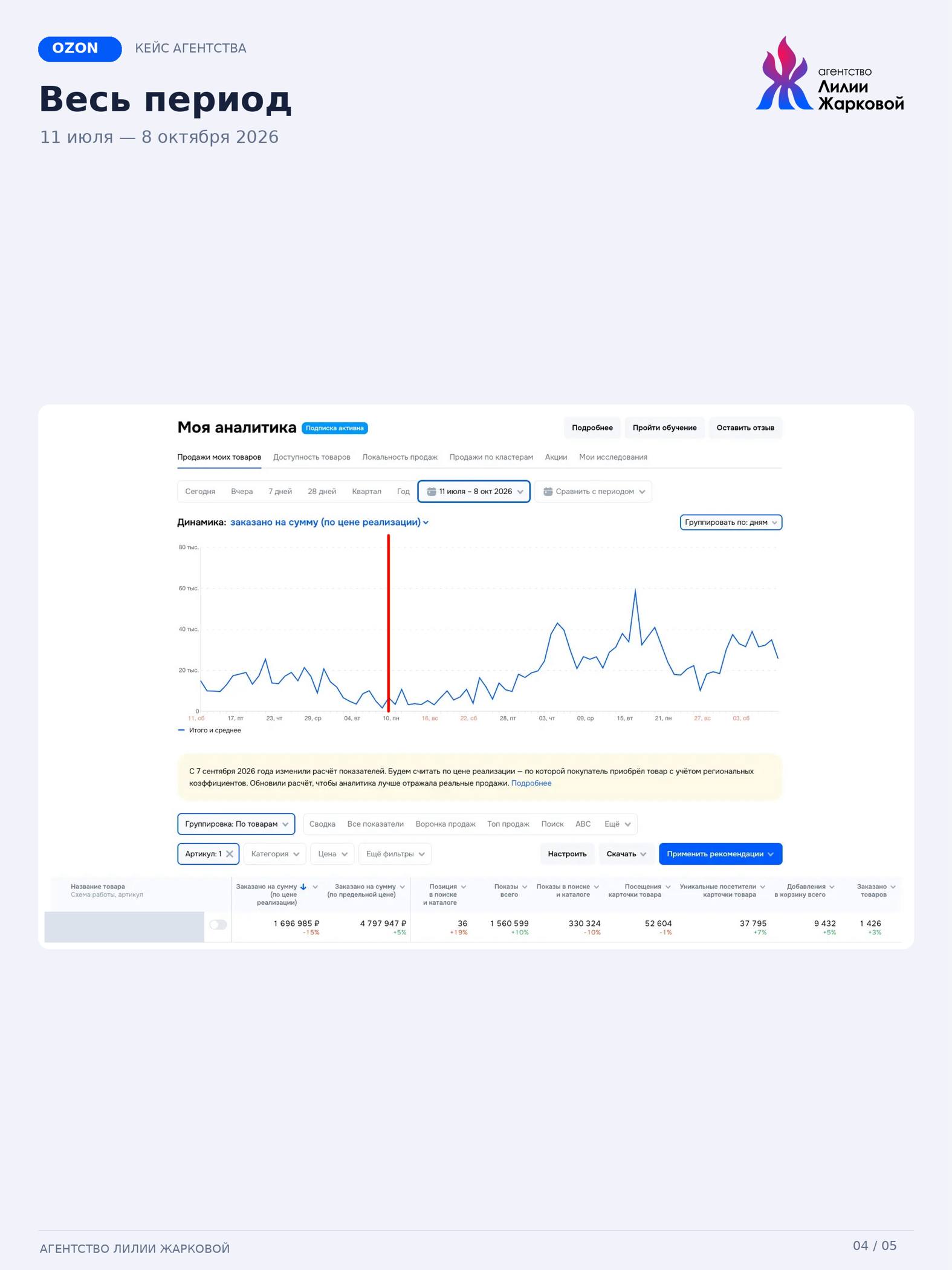Follow the Подробнее link in the notice
This screenshot has height=1270, width=952.
531,783
